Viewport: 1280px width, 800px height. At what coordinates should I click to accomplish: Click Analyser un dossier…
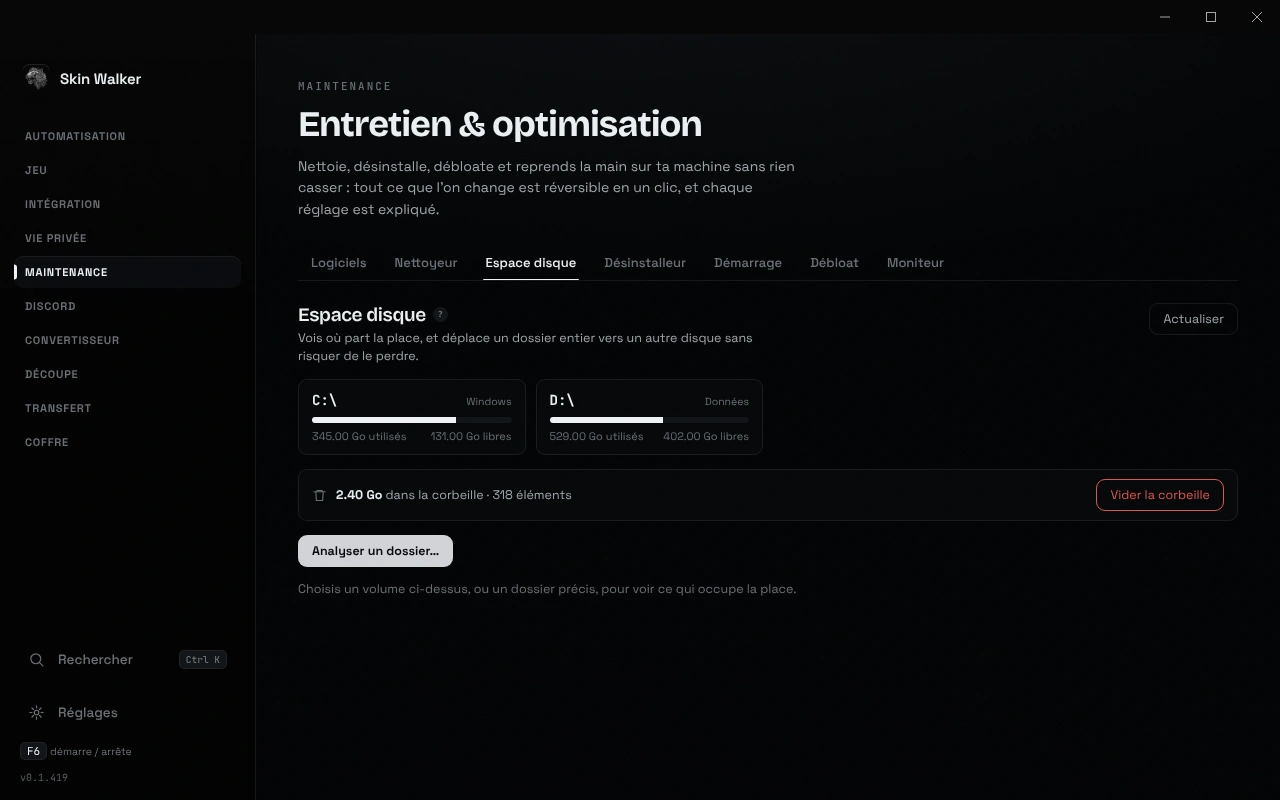375,551
